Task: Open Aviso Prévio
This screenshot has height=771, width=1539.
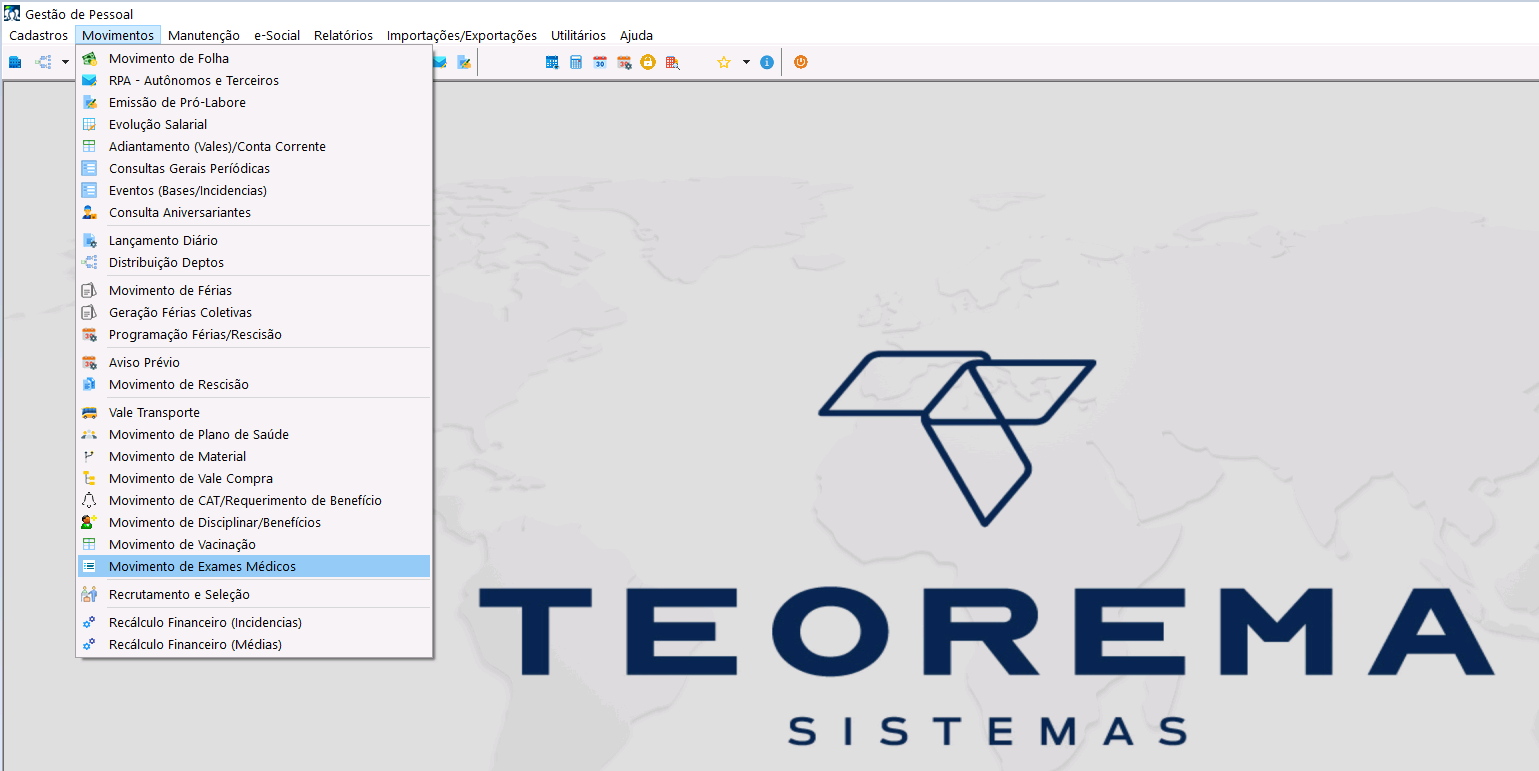Action: pyautogui.click(x=254, y=363)
